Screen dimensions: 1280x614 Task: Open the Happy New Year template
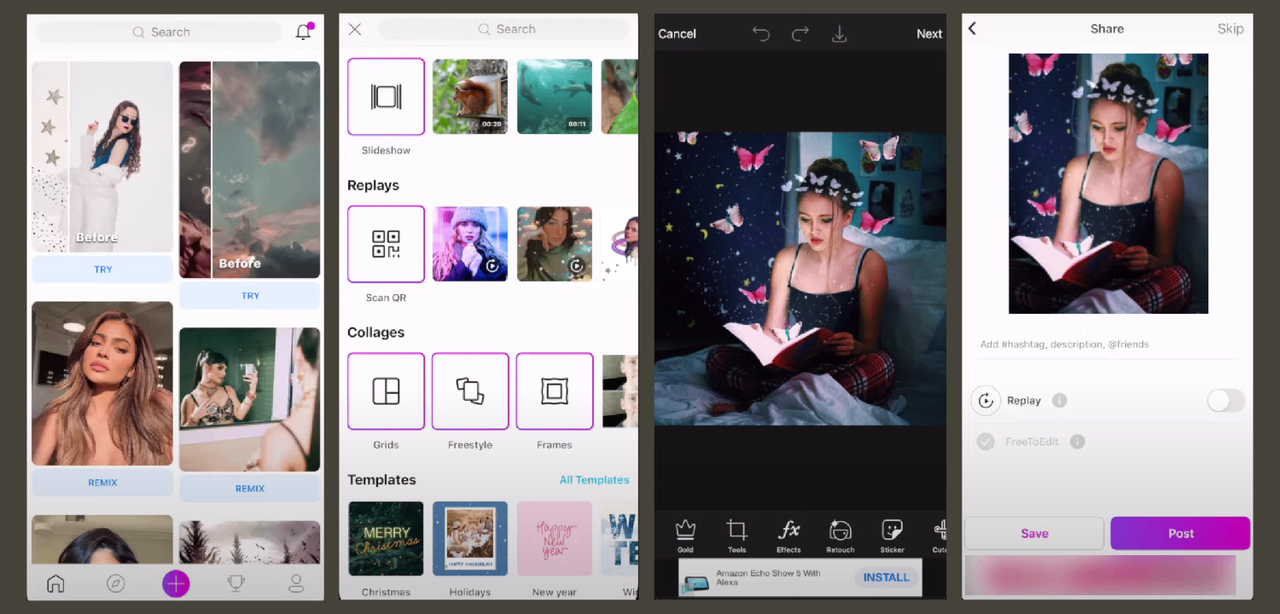point(554,538)
